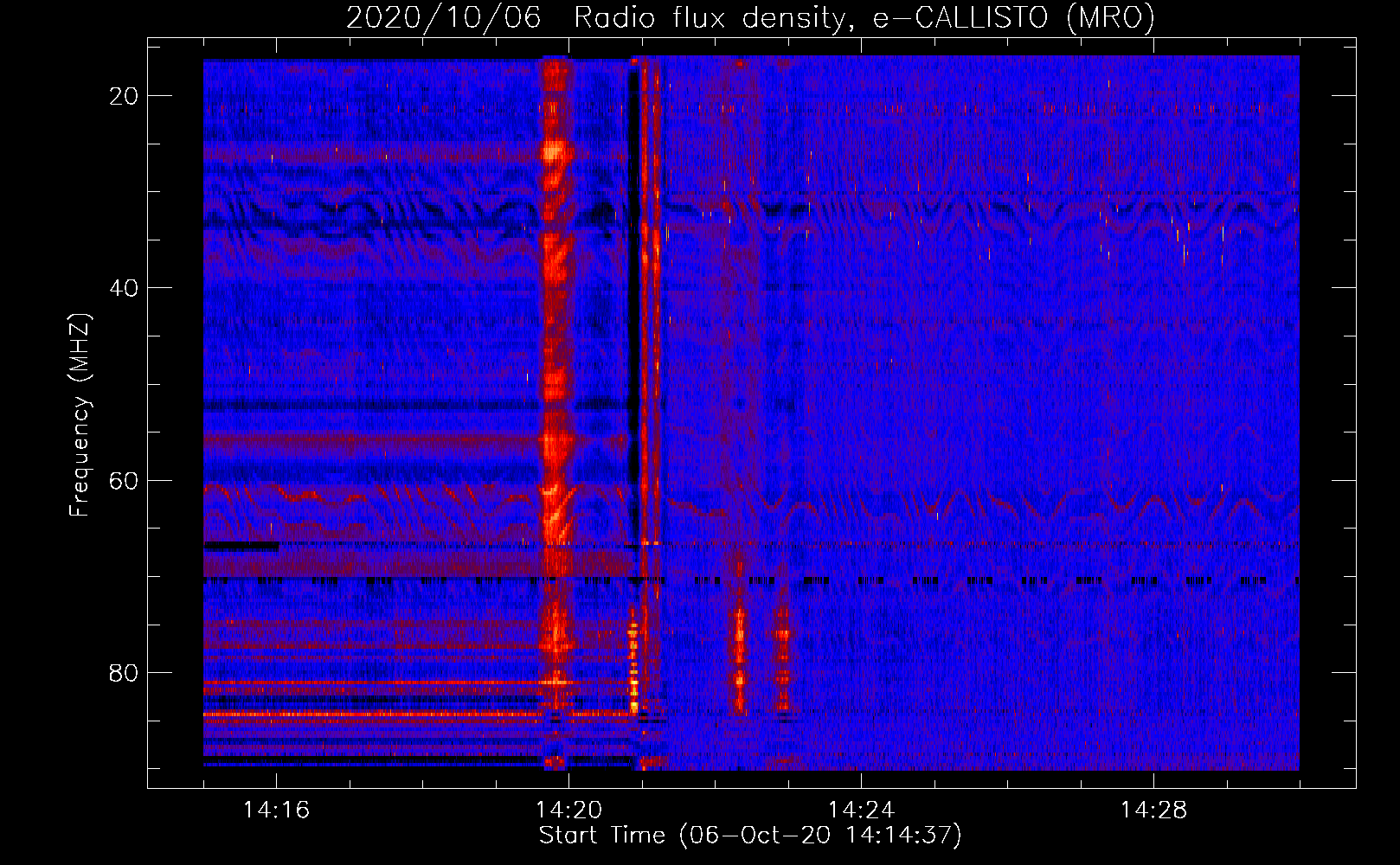Click the plot title "2020/10/06 Radio flux density, e-CALLISTO (MRO)"

(x=750, y=17)
